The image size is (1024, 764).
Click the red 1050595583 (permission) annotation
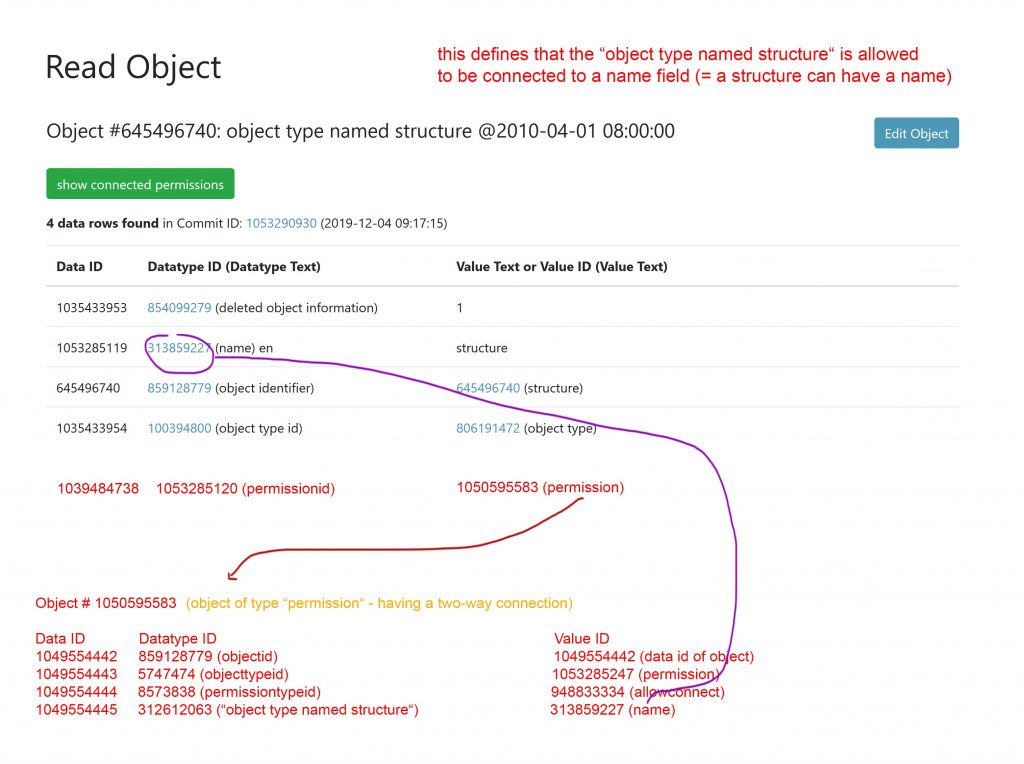tap(540, 488)
